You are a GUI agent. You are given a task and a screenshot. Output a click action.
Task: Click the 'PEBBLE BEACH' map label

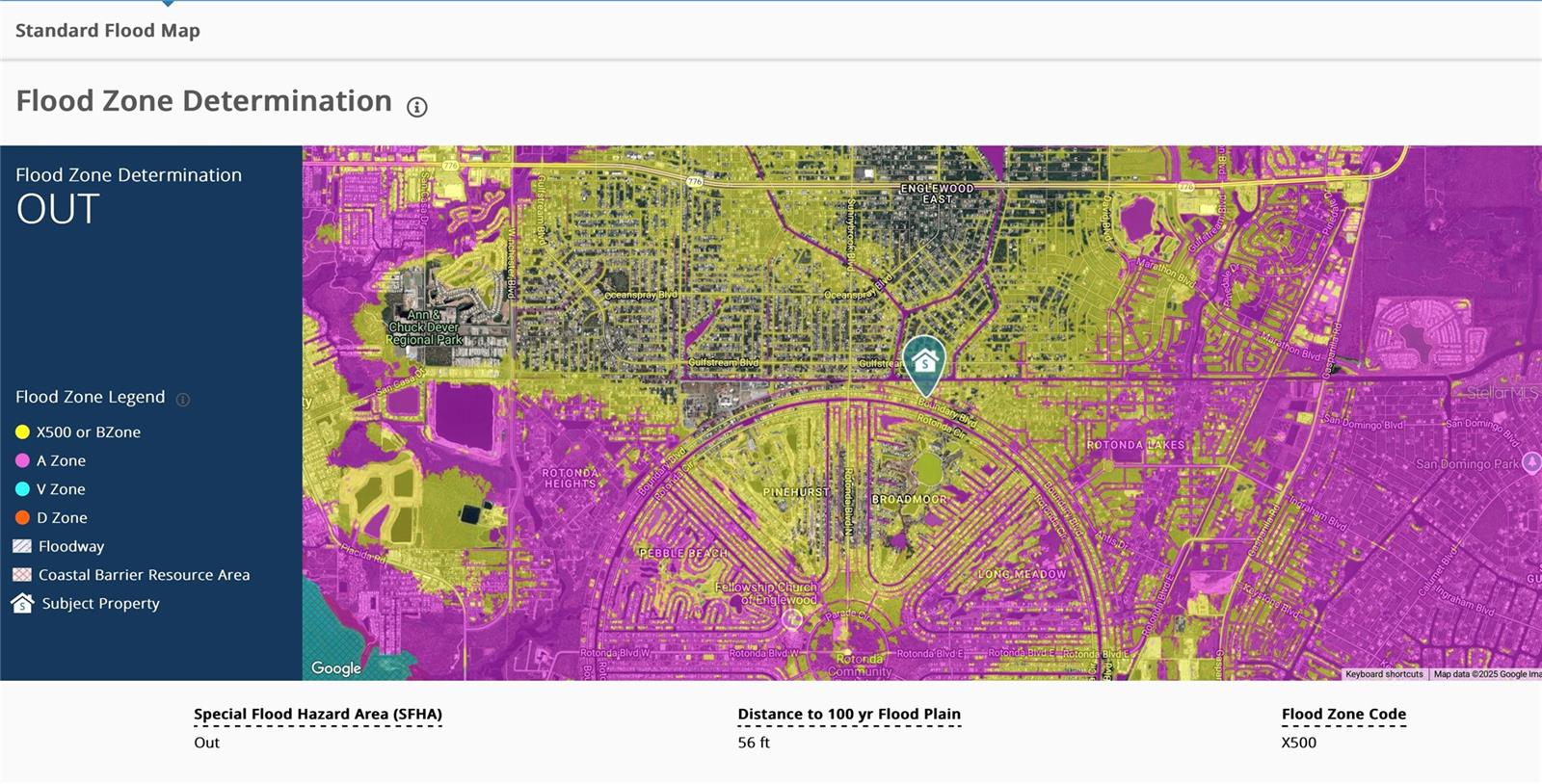[683, 554]
